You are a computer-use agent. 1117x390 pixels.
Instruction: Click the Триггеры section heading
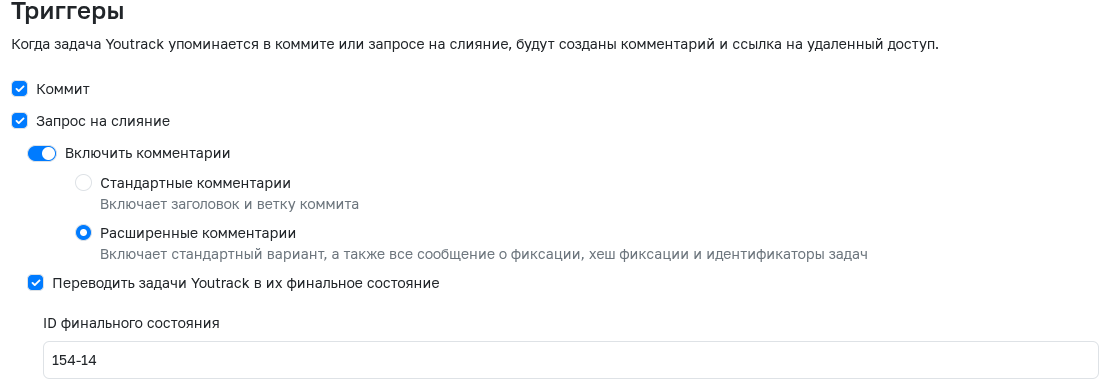tap(68, 11)
